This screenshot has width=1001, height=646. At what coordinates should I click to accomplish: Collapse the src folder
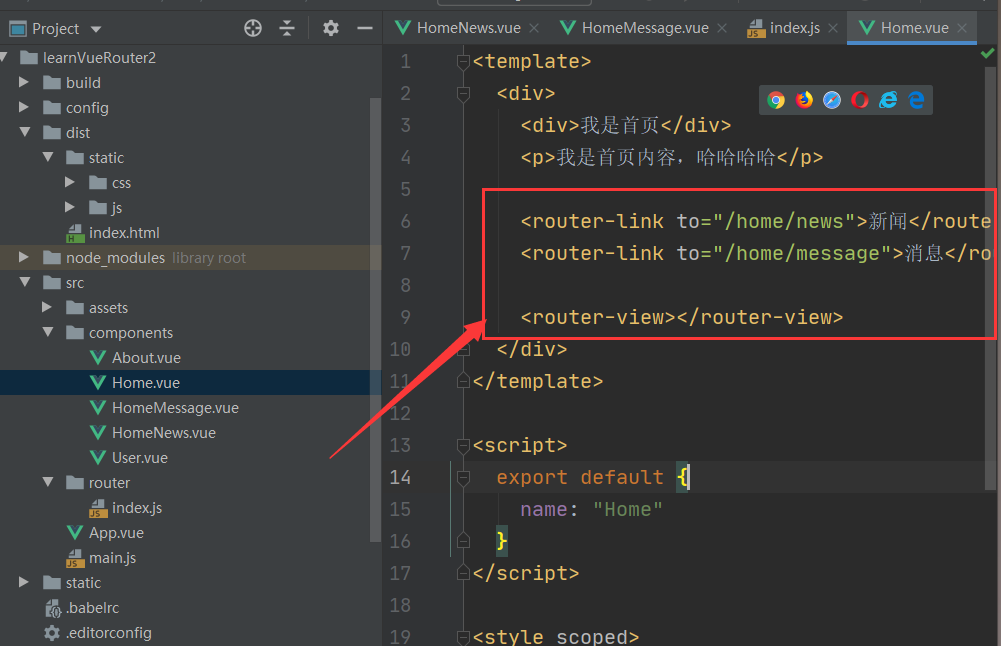(x=25, y=282)
